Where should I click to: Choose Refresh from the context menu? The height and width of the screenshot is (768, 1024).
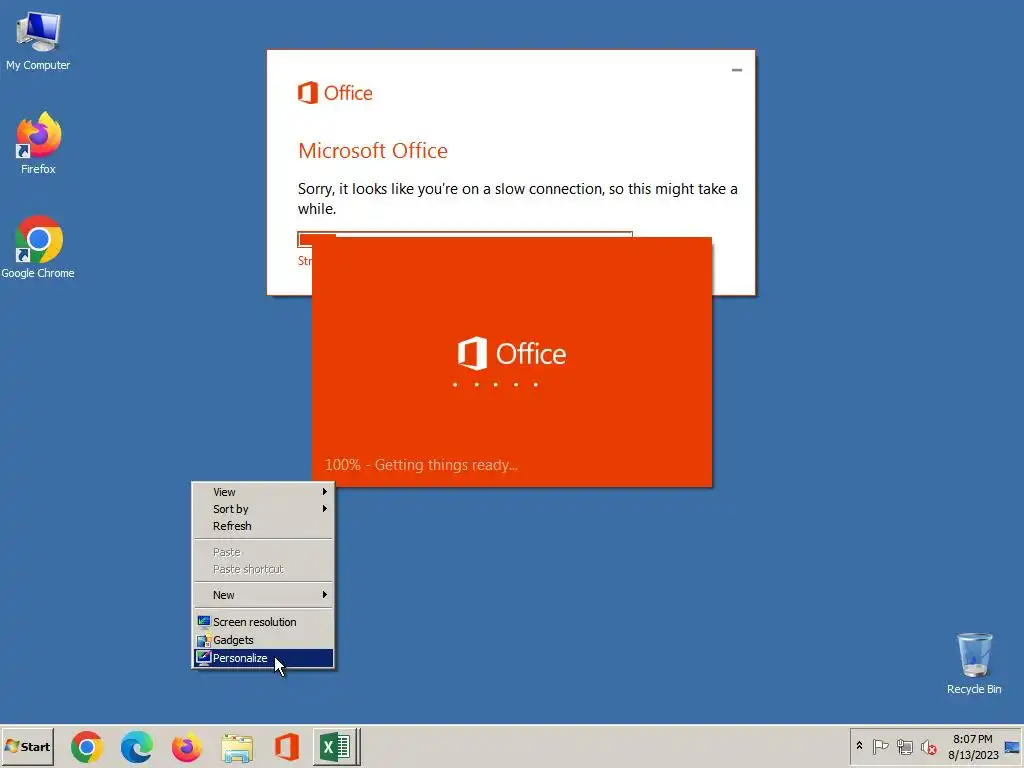coord(264,526)
